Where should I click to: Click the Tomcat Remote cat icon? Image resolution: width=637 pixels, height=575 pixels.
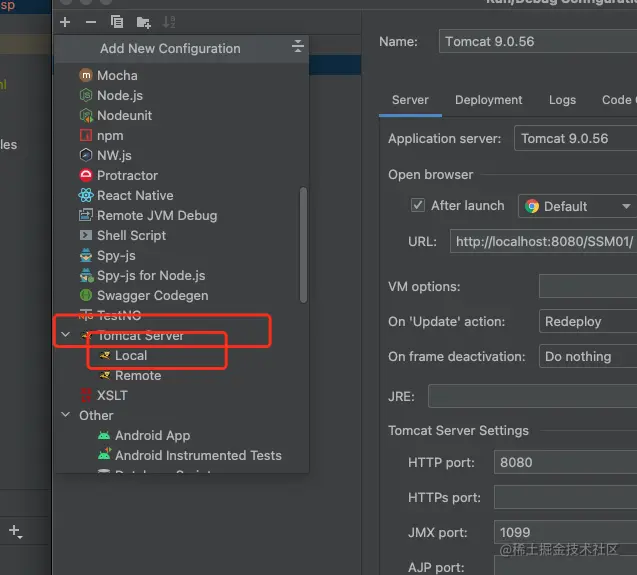pos(105,375)
